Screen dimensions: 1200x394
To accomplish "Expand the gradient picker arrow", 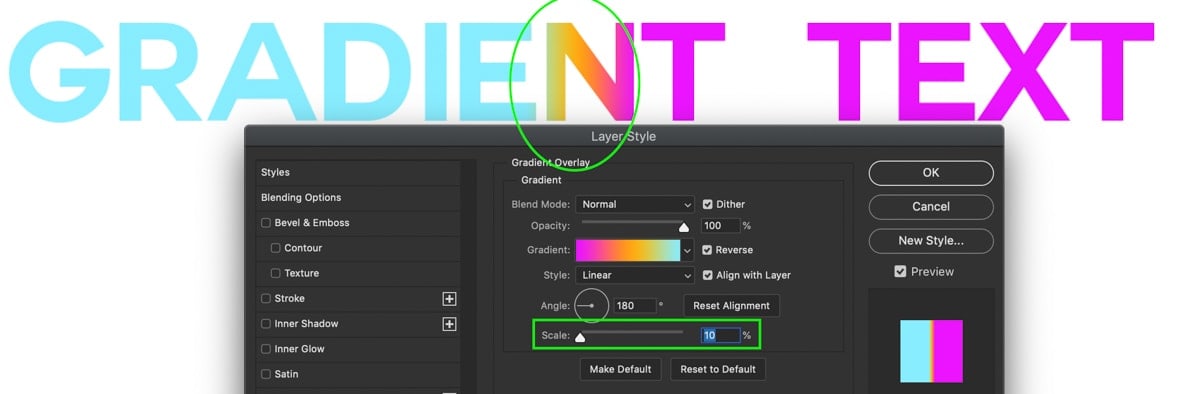I will pos(687,250).
